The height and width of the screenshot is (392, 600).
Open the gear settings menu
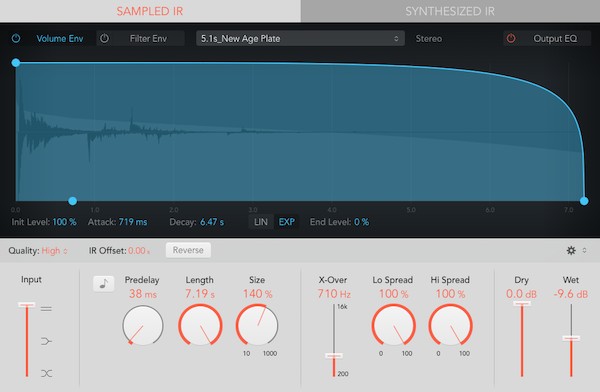coord(571,250)
